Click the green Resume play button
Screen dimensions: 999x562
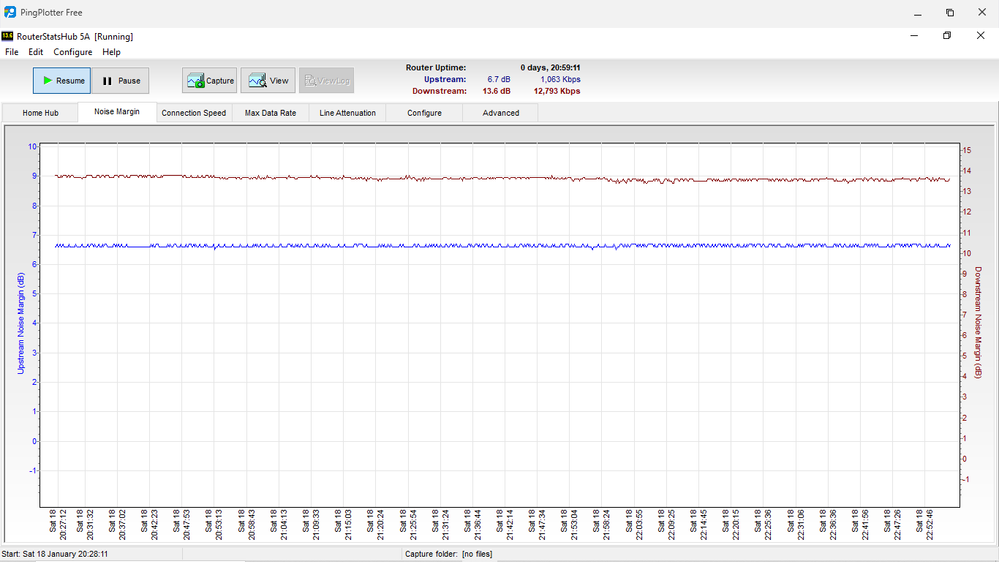pyautogui.click(x=62, y=81)
